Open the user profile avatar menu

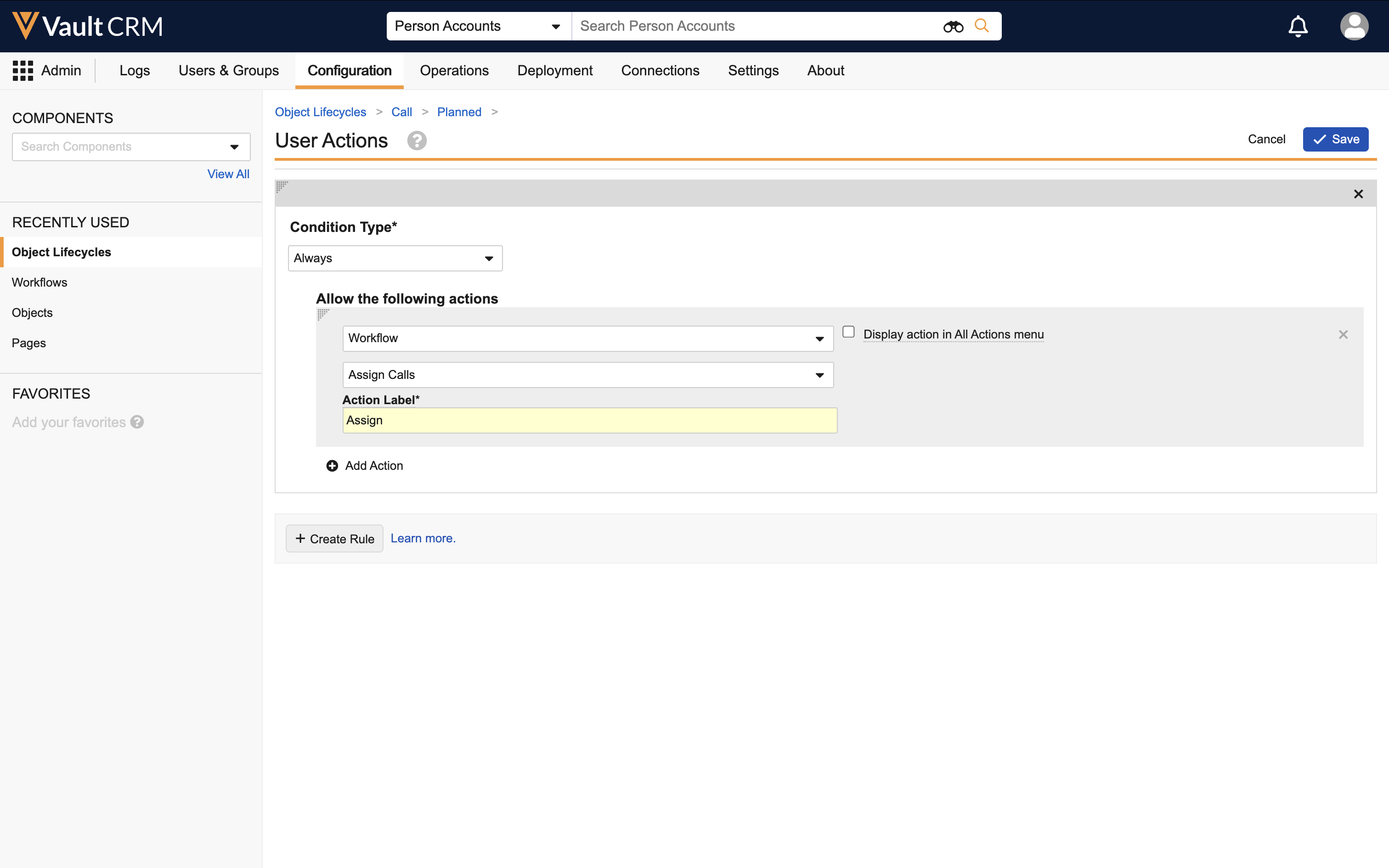point(1354,27)
